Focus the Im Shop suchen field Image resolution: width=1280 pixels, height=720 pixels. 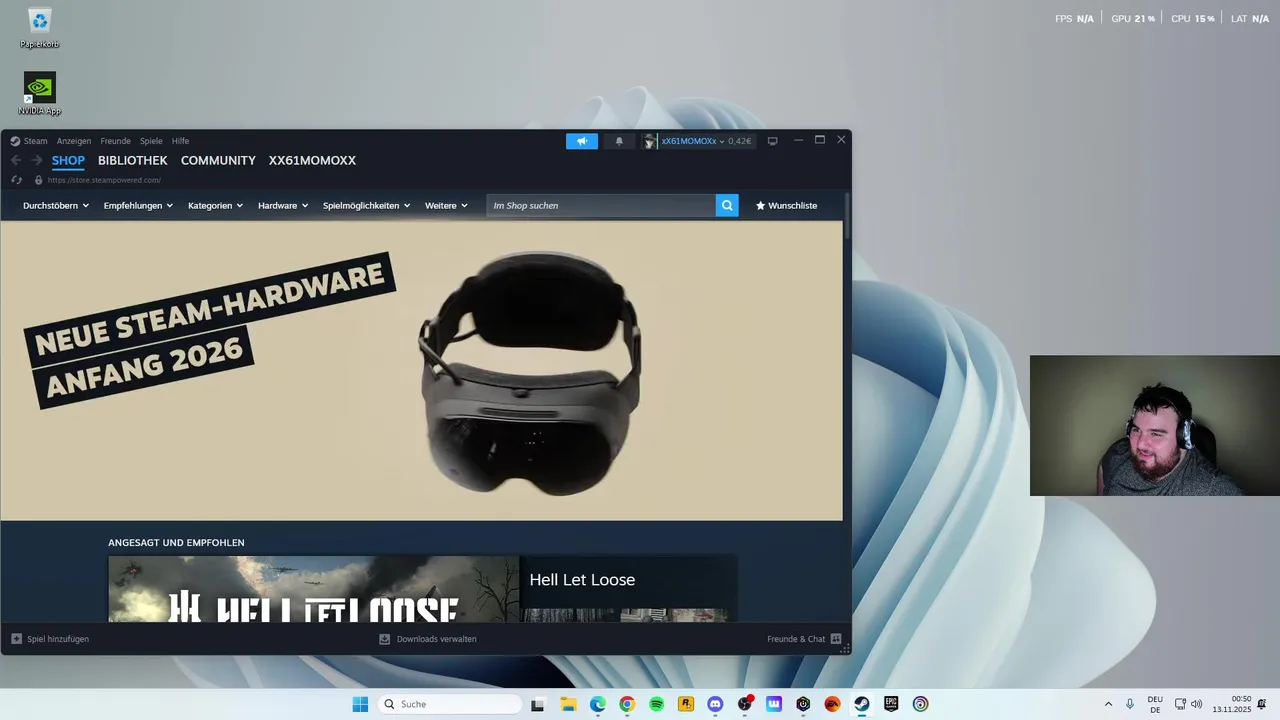pyautogui.click(x=600, y=205)
